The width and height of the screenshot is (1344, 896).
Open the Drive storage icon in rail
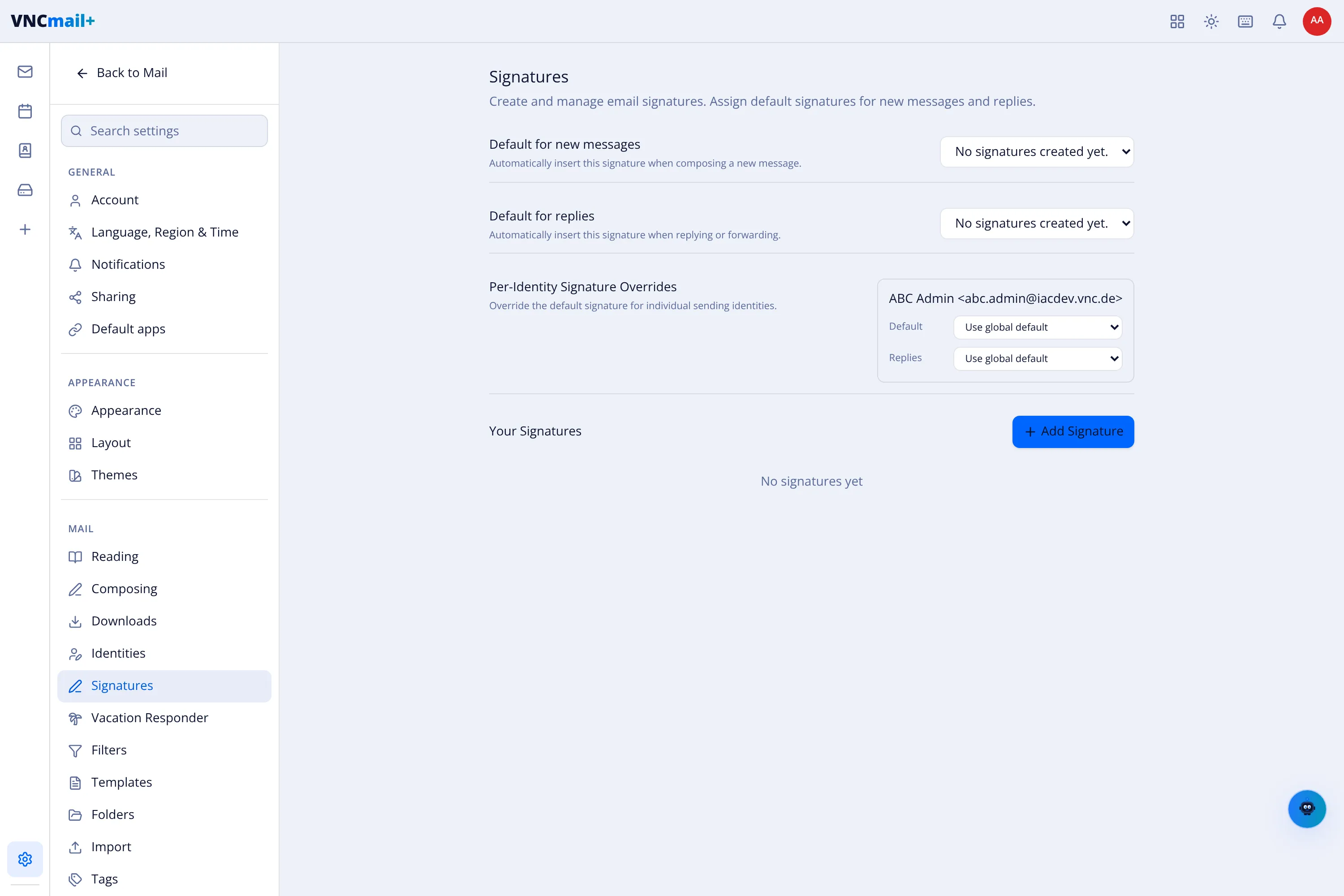click(25, 190)
